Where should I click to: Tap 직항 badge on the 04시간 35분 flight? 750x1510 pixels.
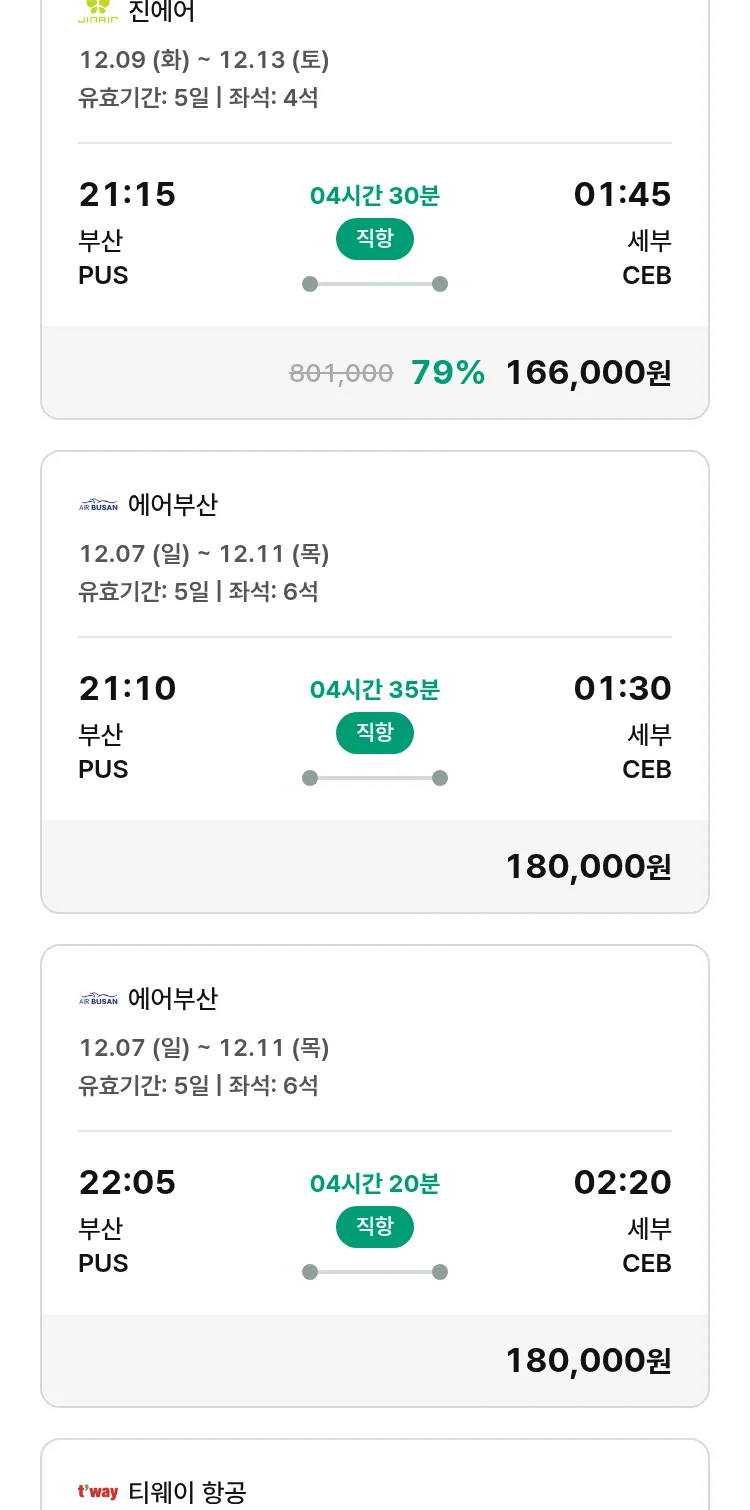pyautogui.click(x=374, y=733)
